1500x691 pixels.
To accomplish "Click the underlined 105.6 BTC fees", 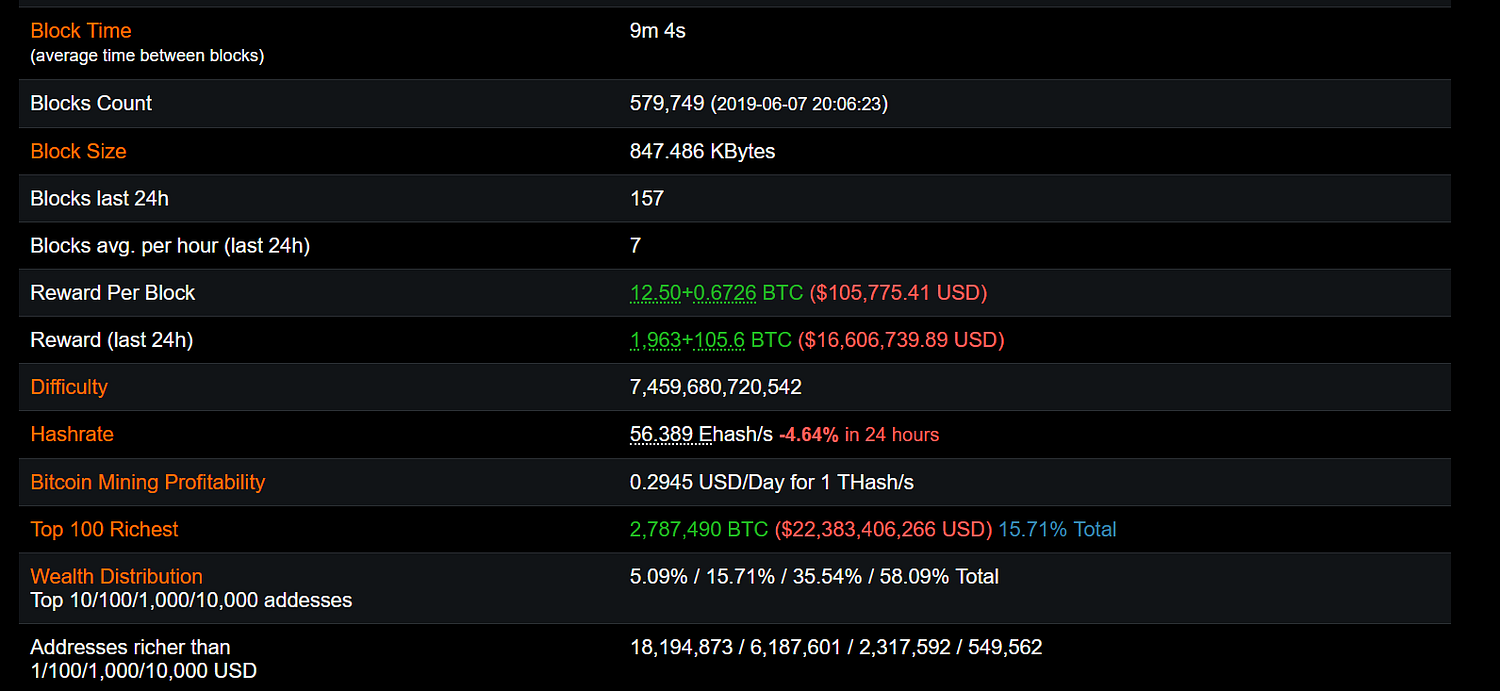I will click(719, 340).
